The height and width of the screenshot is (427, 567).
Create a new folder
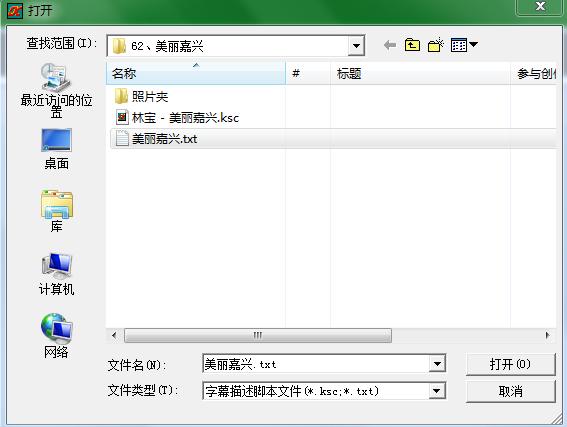click(x=435, y=45)
